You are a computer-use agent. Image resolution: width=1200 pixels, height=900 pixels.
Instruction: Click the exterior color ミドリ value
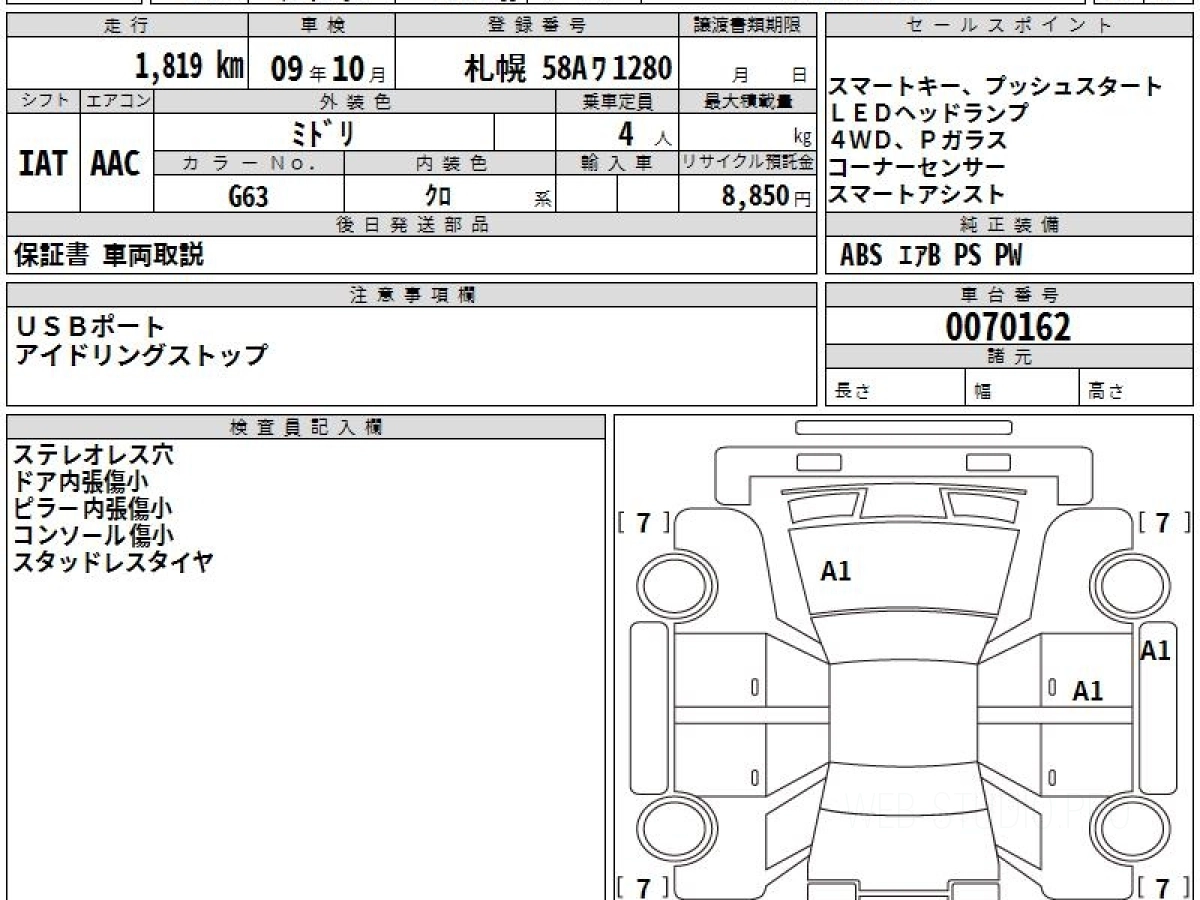click(x=324, y=132)
